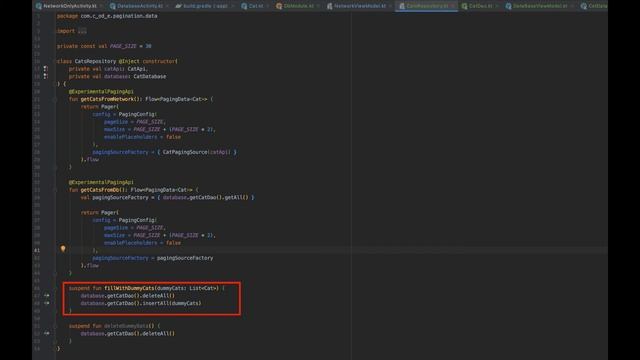640x360 pixels.
Task: Click the CatDatabase type name
Action: (x=150, y=76)
